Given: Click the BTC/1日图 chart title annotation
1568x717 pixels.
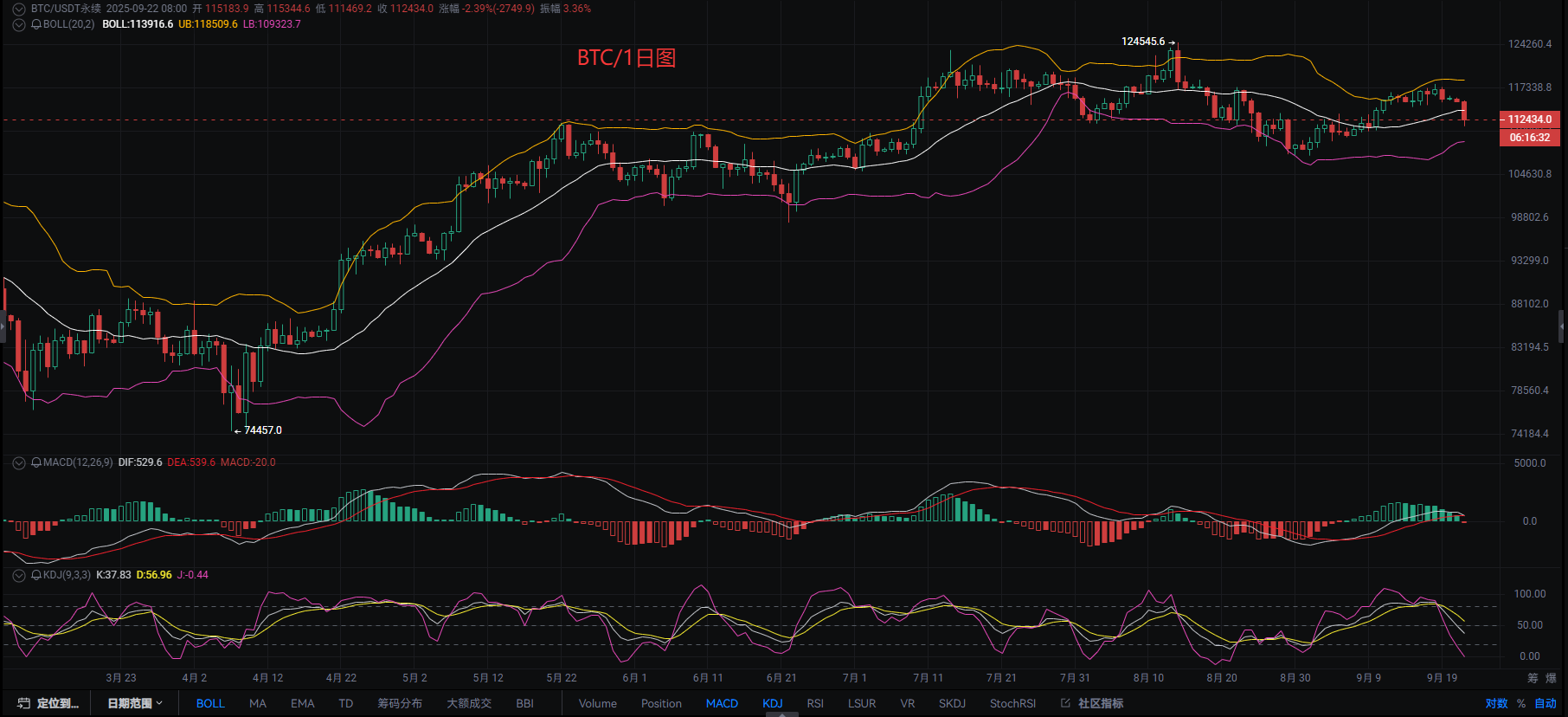Looking at the screenshot, I should pyautogui.click(x=627, y=58).
